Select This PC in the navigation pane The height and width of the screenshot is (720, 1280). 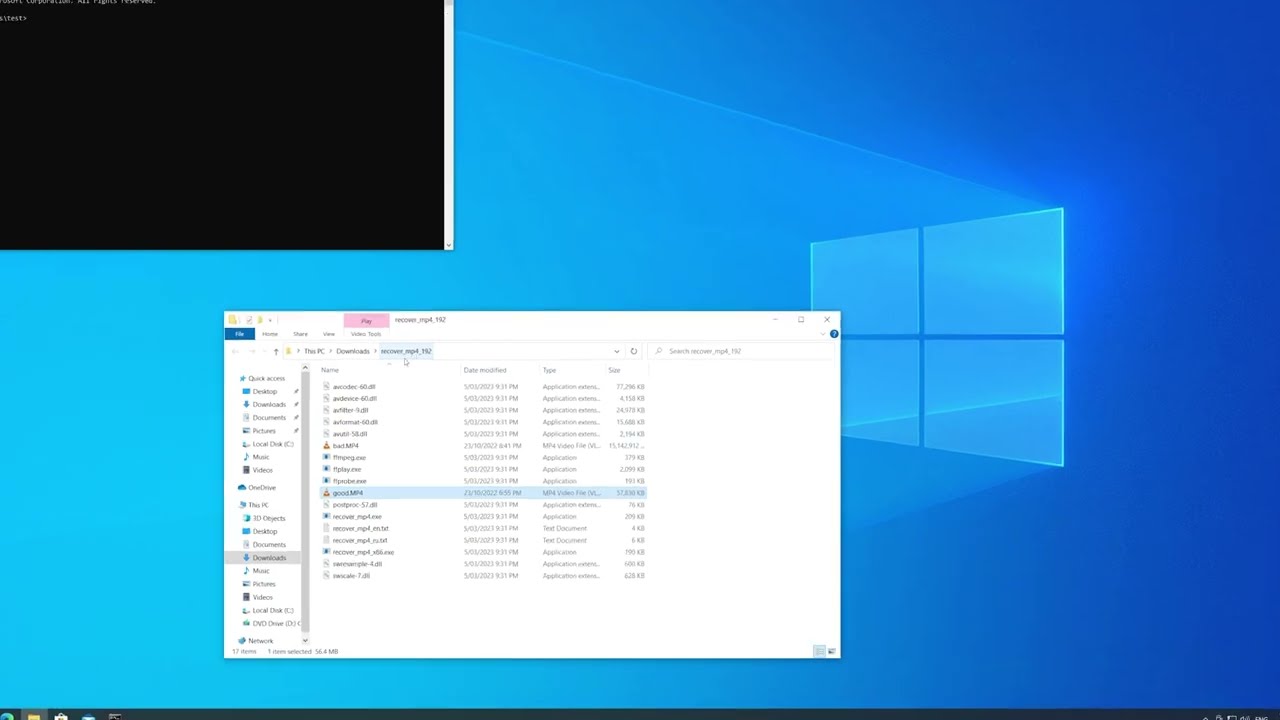click(258, 505)
